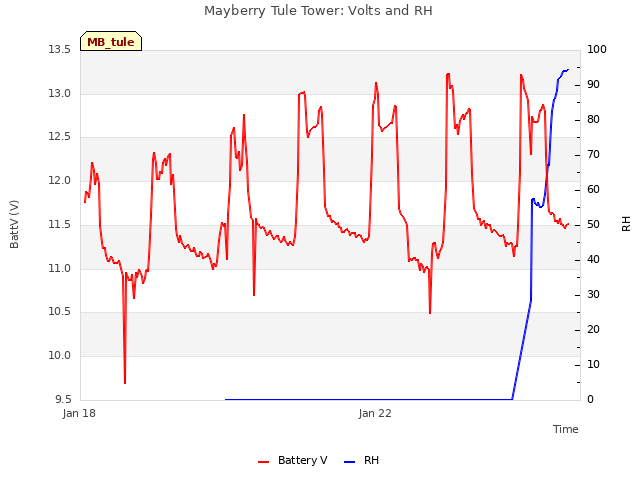Click the 12.0 left axis value

point(60,180)
